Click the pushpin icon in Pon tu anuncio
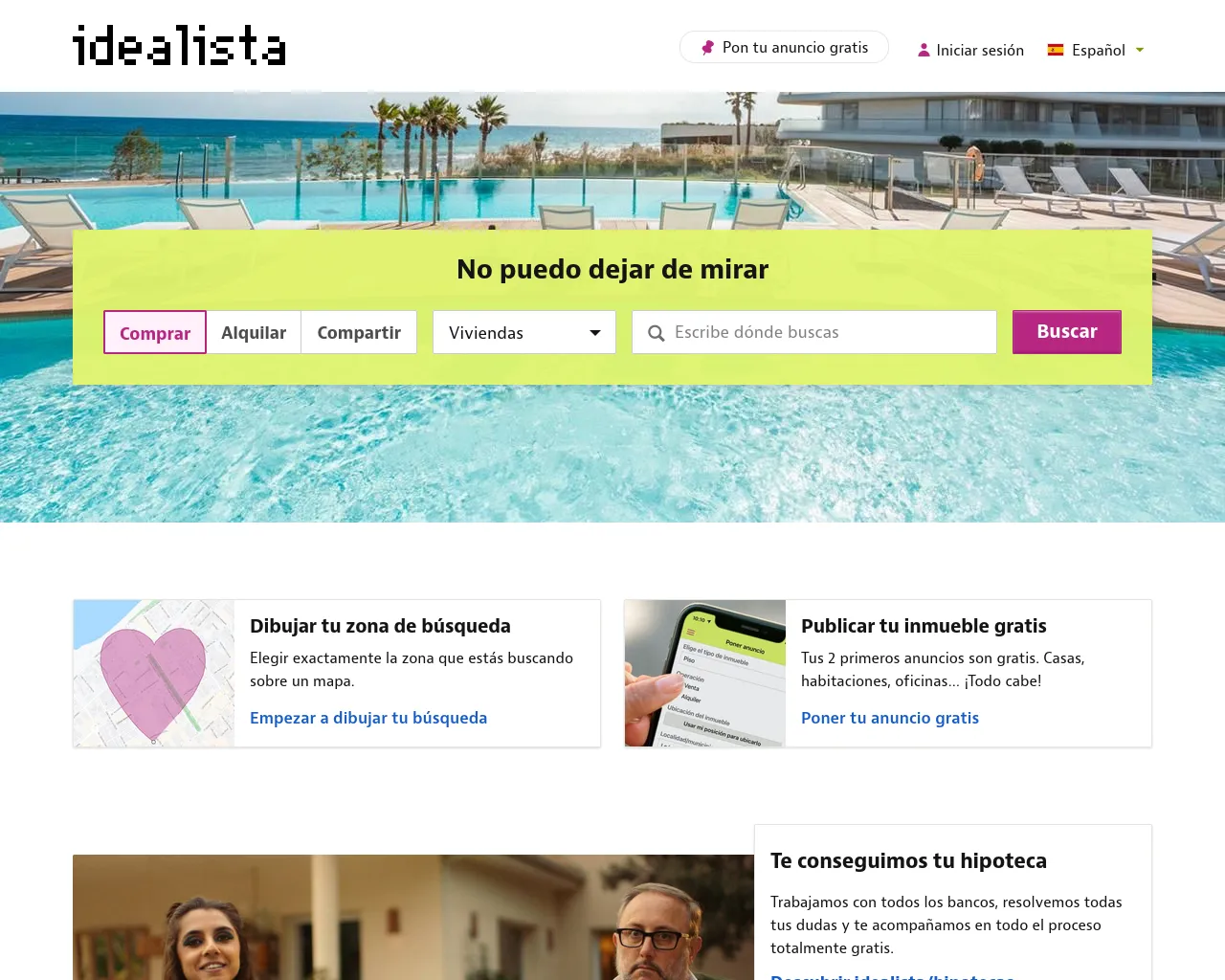This screenshot has height=980, width=1225. pos(707,48)
